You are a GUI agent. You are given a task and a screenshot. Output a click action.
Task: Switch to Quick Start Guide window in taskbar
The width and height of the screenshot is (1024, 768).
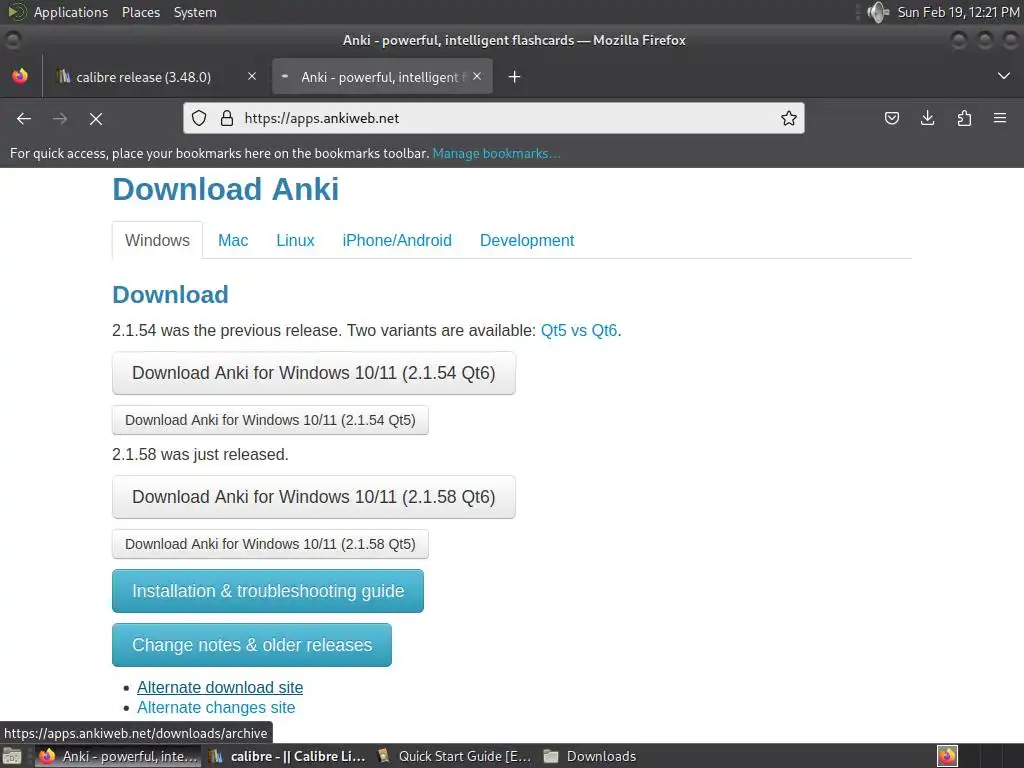[455, 756]
